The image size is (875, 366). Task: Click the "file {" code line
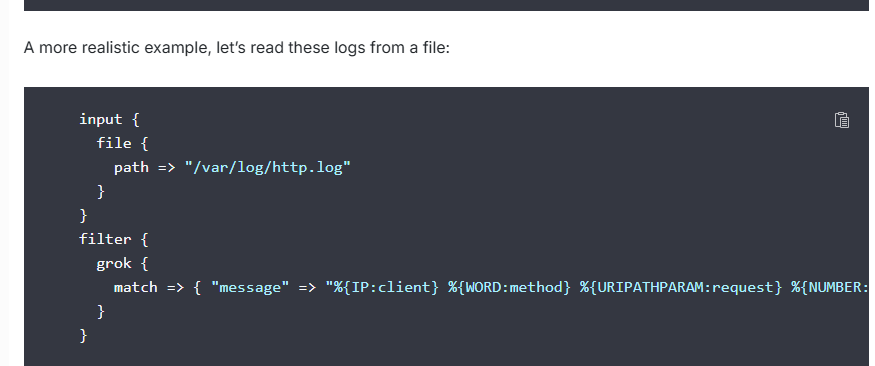122,143
